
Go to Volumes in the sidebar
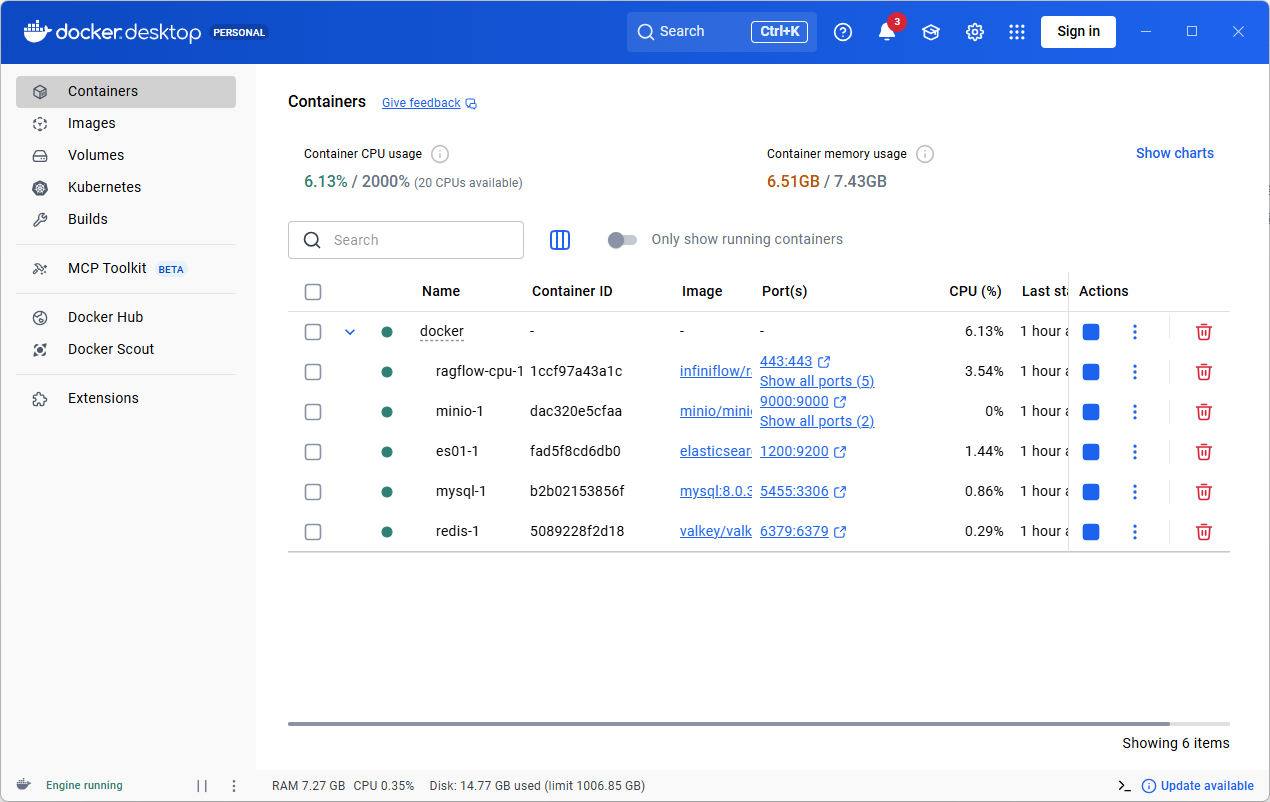[x=96, y=155]
